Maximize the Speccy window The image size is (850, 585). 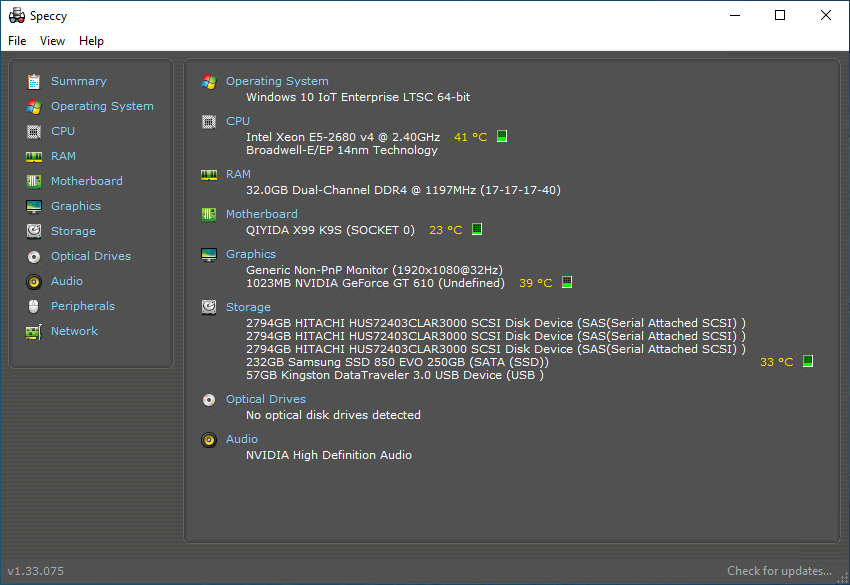point(780,15)
